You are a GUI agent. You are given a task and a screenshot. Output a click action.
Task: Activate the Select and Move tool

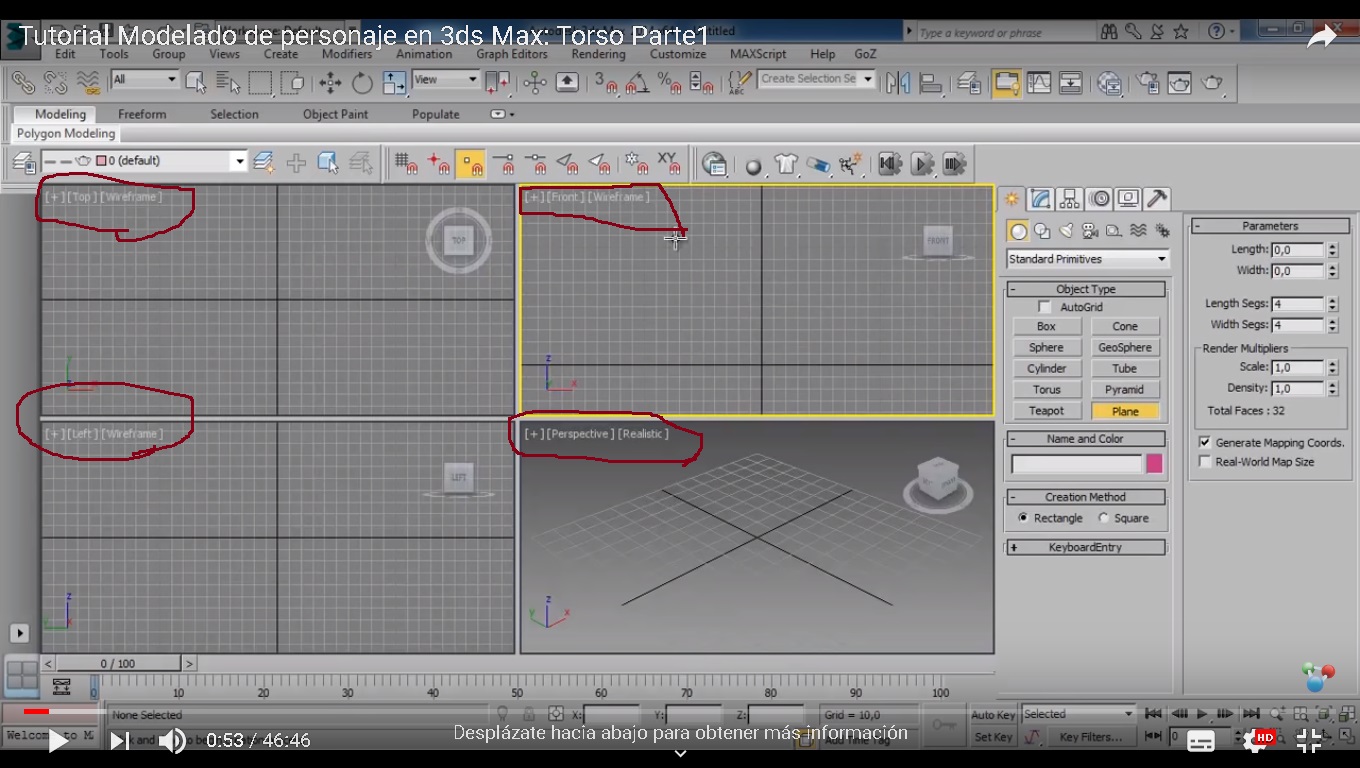pyautogui.click(x=330, y=81)
